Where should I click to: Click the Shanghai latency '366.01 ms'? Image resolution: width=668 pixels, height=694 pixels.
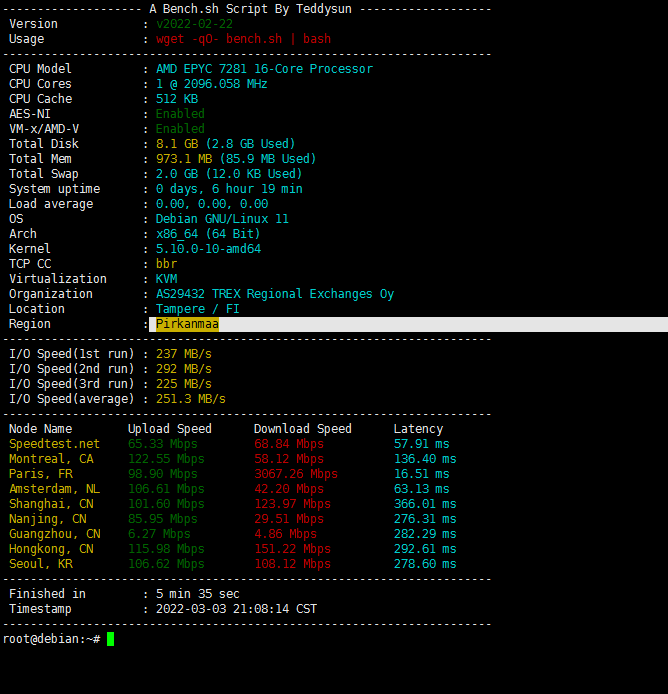(425, 504)
